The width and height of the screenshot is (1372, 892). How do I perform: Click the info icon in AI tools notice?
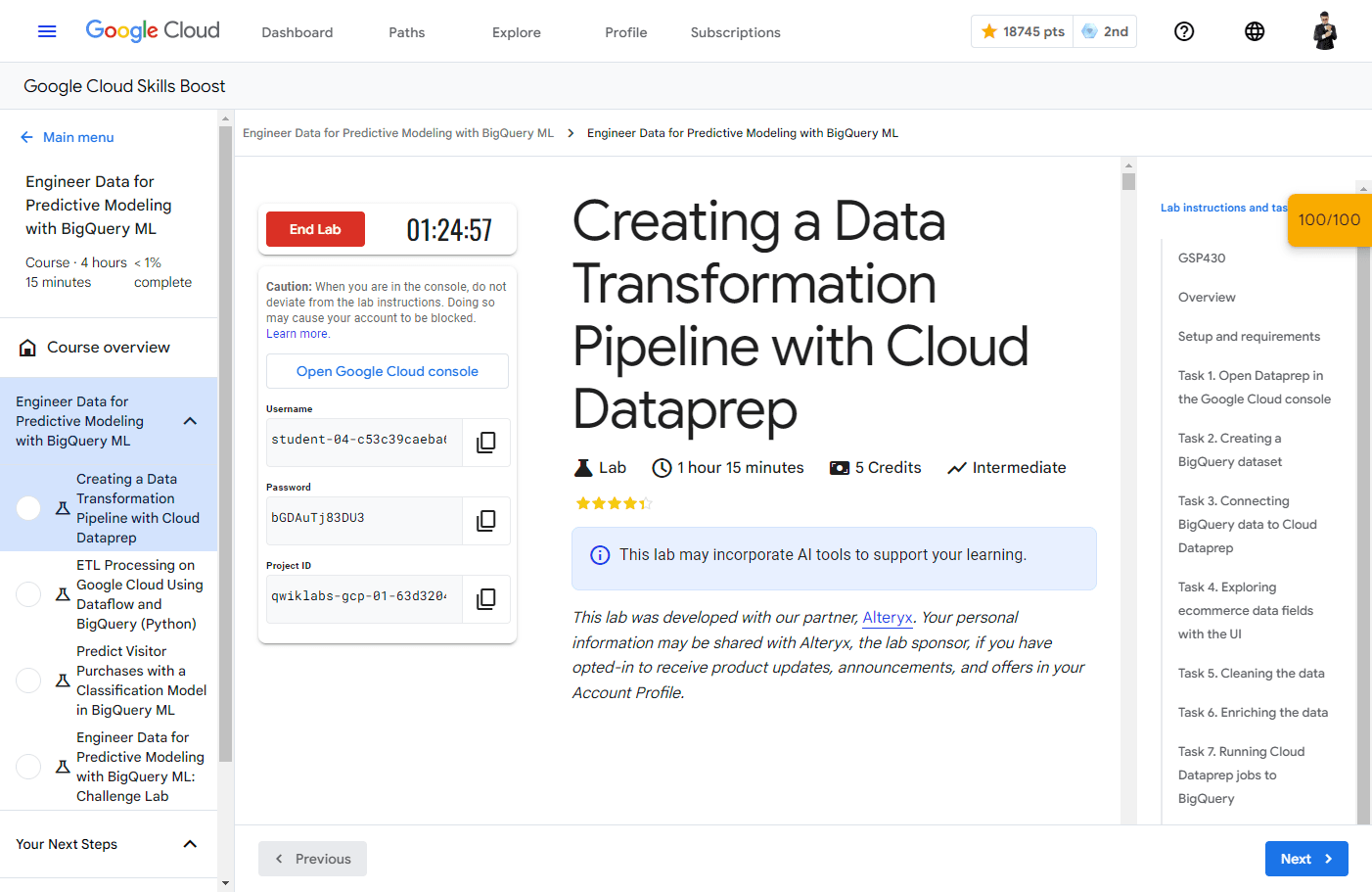pyautogui.click(x=600, y=555)
